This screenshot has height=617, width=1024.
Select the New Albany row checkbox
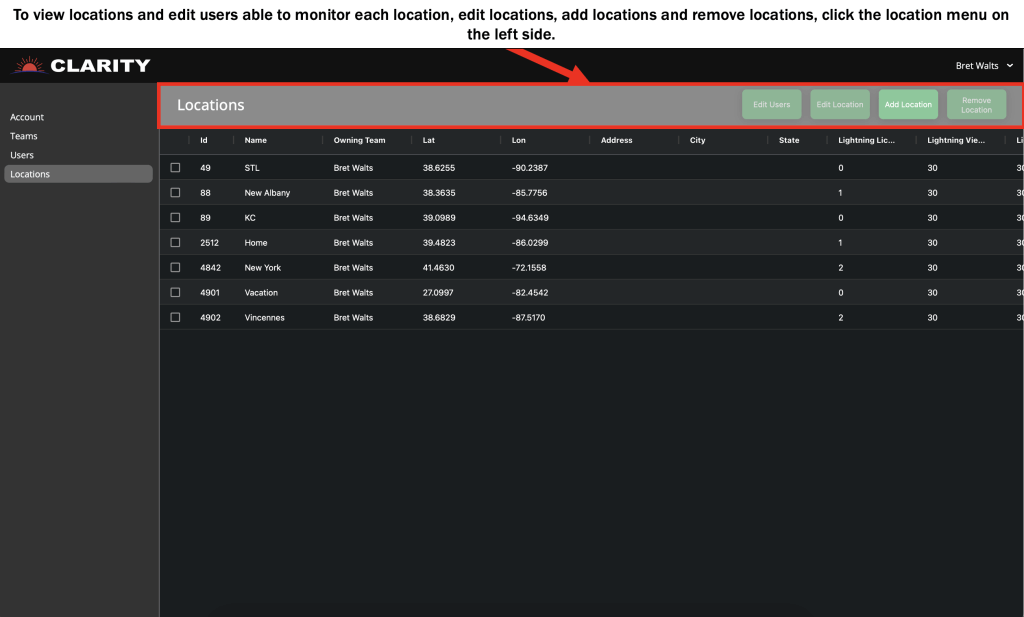pyautogui.click(x=175, y=193)
